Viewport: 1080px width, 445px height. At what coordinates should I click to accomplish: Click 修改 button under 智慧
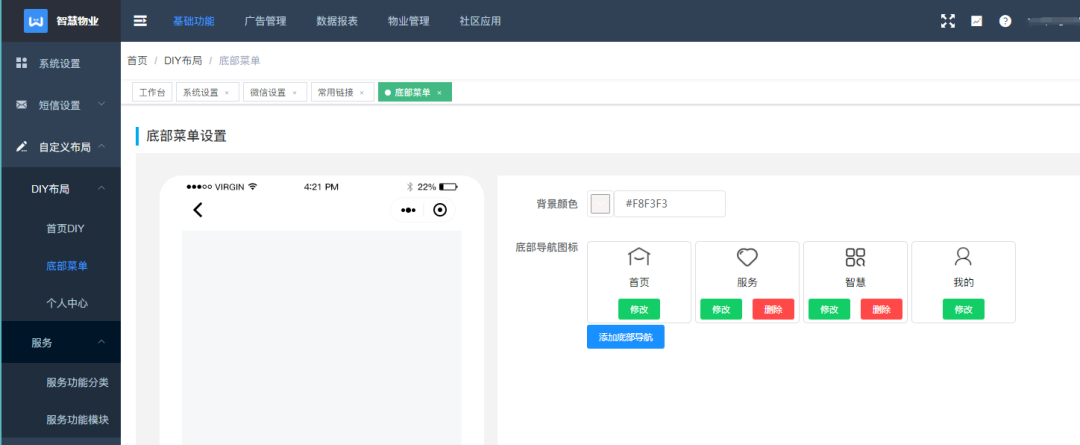click(829, 309)
